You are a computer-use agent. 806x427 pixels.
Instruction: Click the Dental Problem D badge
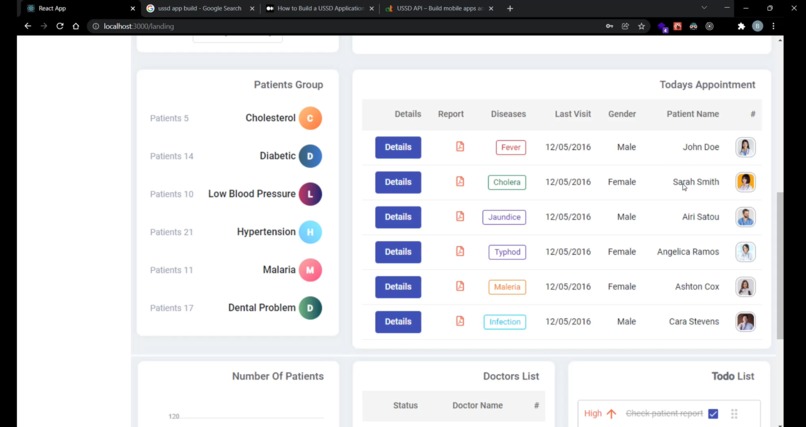point(310,308)
